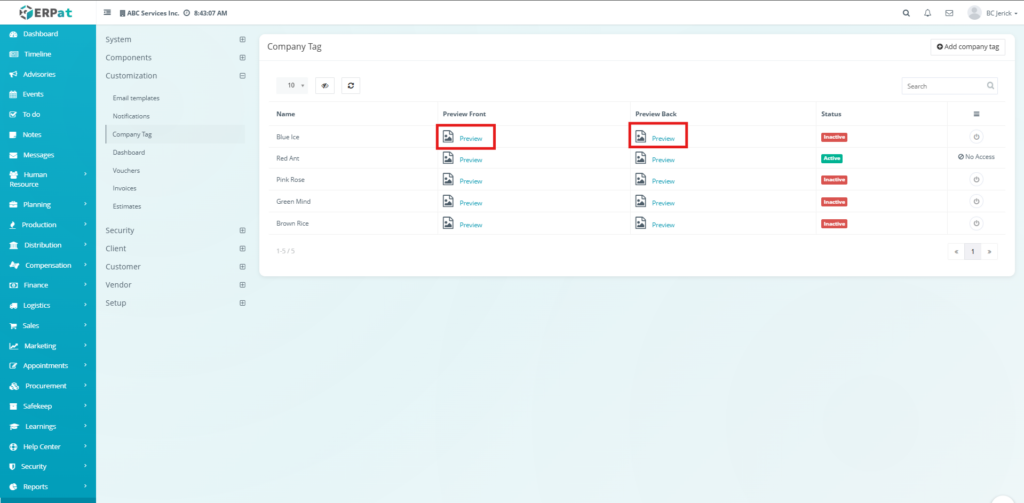Click the refresh table icon button
This screenshot has height=503, width=1024.
click(350, 86)
